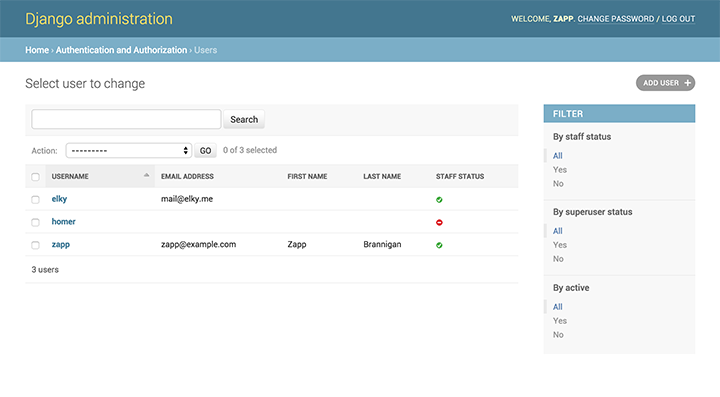The height and width of the screenshot is (397, 720).
Task: Click the Brannigan last name cell
Action: pos(382,244)
